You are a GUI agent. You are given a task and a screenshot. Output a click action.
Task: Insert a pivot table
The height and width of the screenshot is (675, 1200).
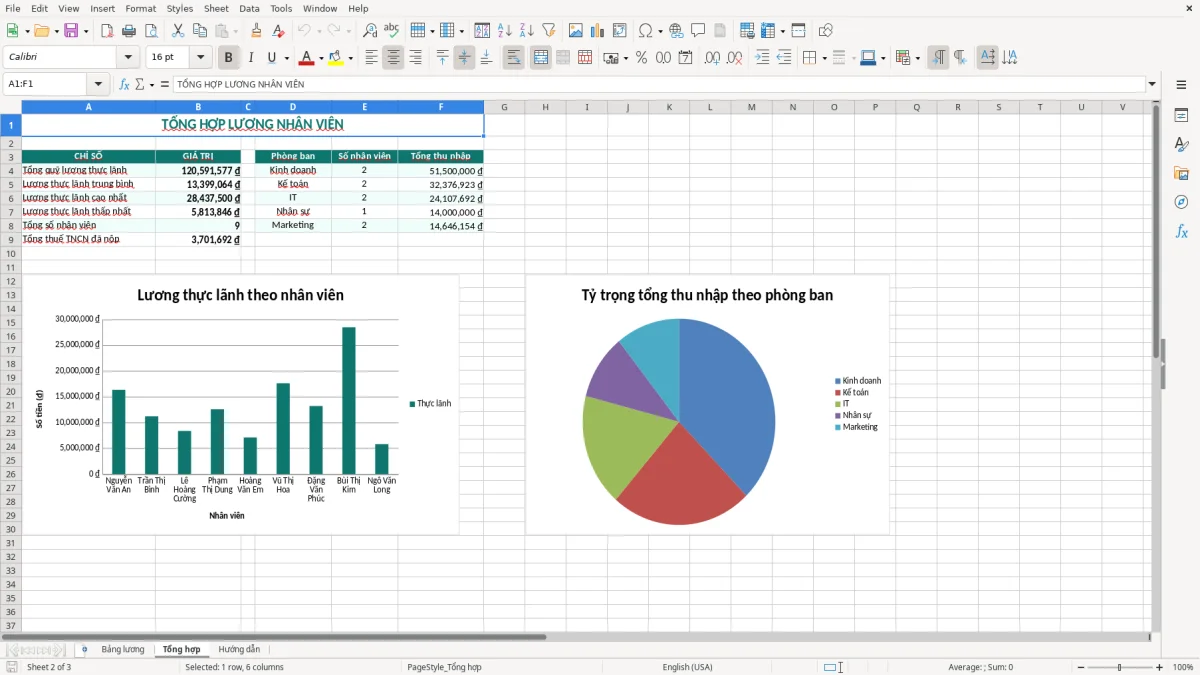click(x=619, y=31)
